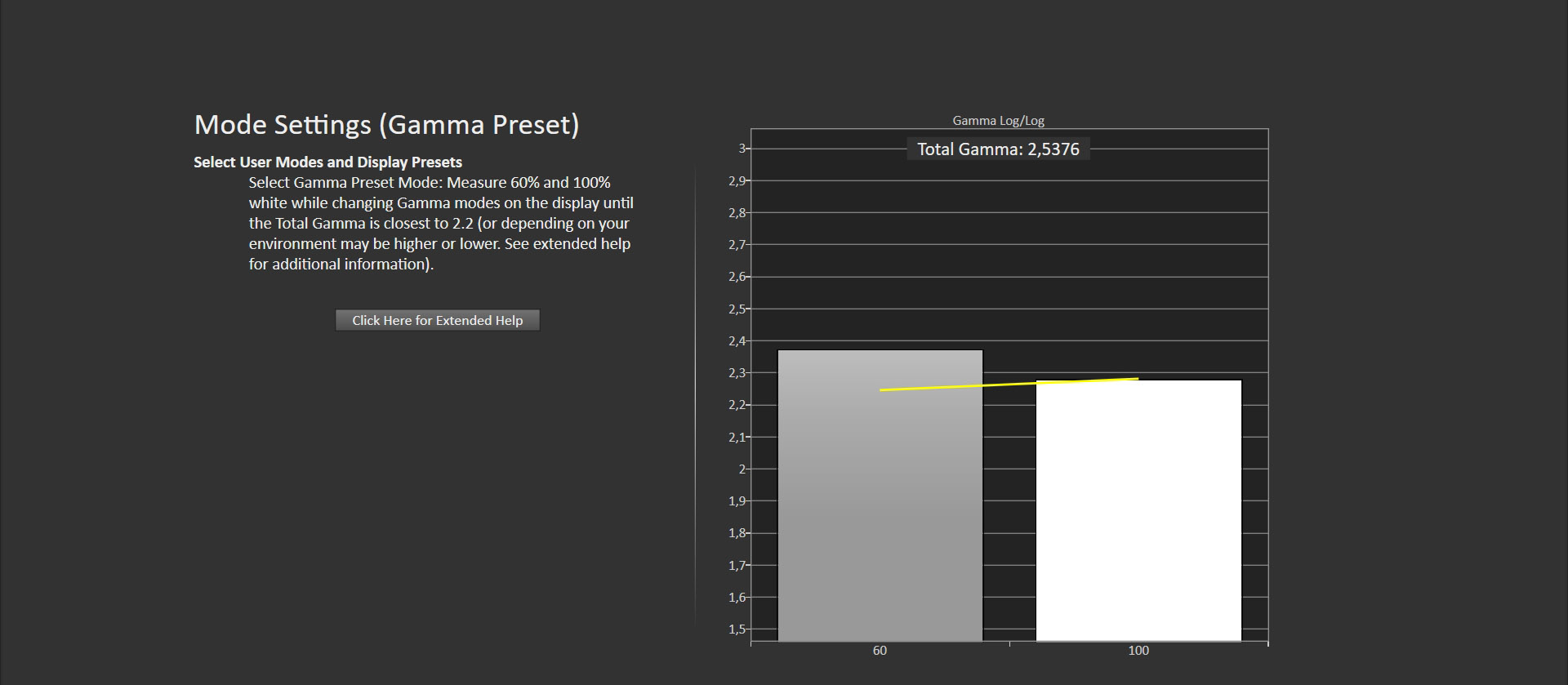Click the 2,7 gridline label on y-axis
Image resolution: width=1568 pixels, height=685 pixels.
(x=737, y=245)
